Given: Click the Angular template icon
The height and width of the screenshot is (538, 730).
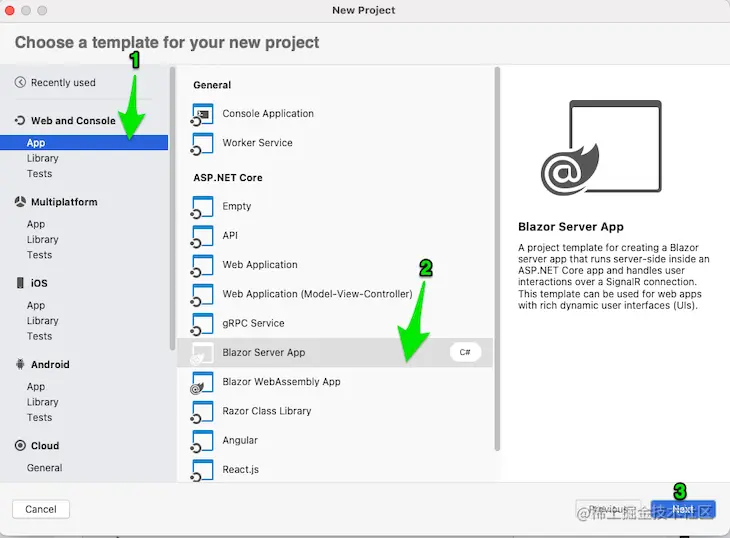Looking at the screenshot, I should [203, 442].
